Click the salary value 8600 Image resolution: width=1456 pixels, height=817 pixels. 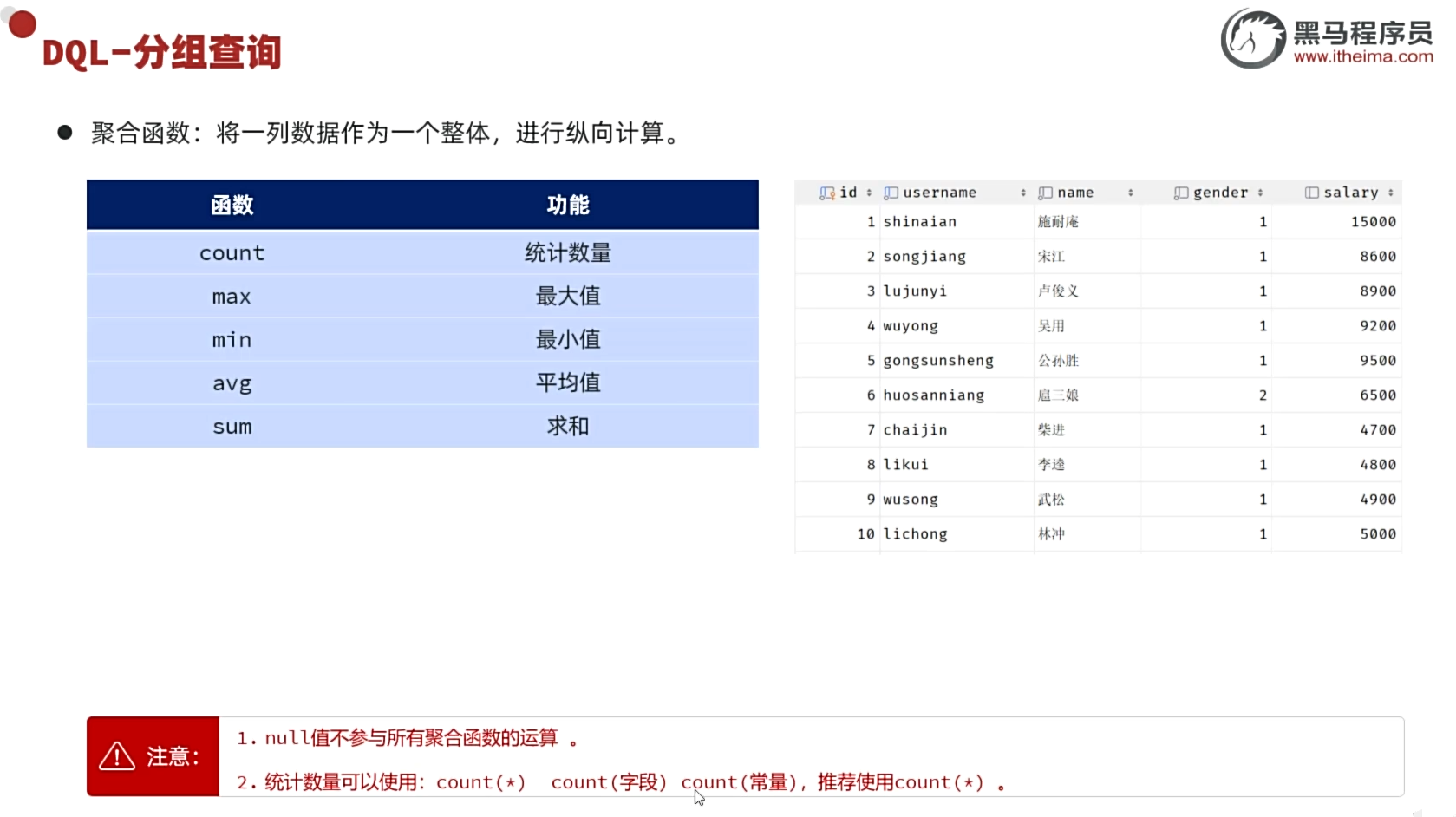pos(1378,257)
